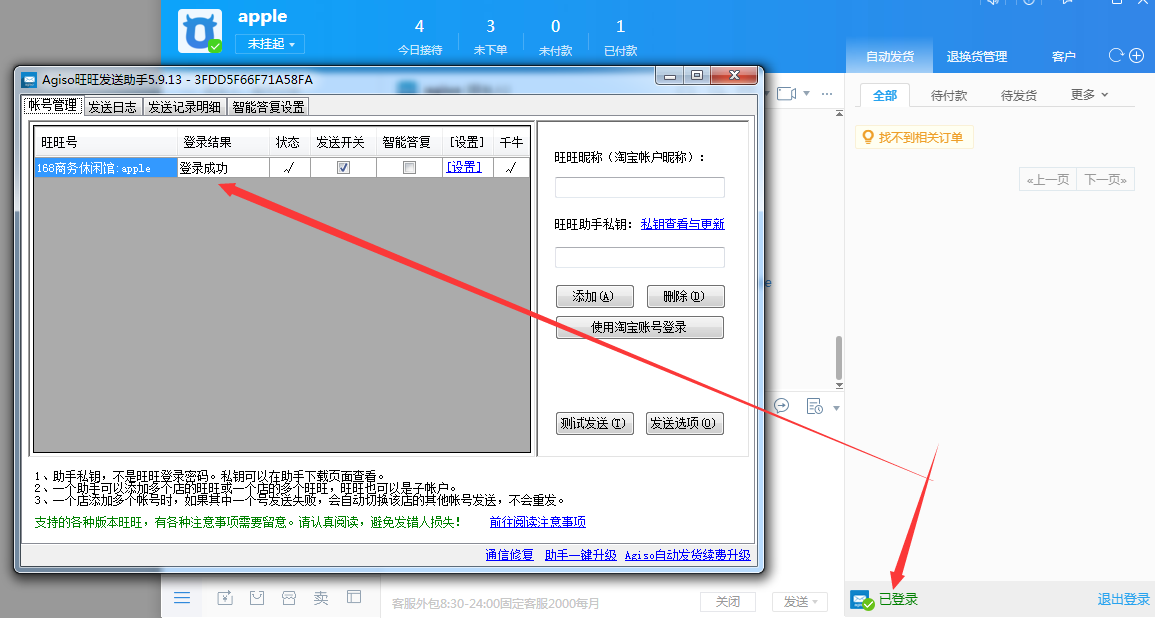Open the 帐号管理 tab in Agiso
The height and width of the screenshot is (618, 1155).
tap(53, 106)
